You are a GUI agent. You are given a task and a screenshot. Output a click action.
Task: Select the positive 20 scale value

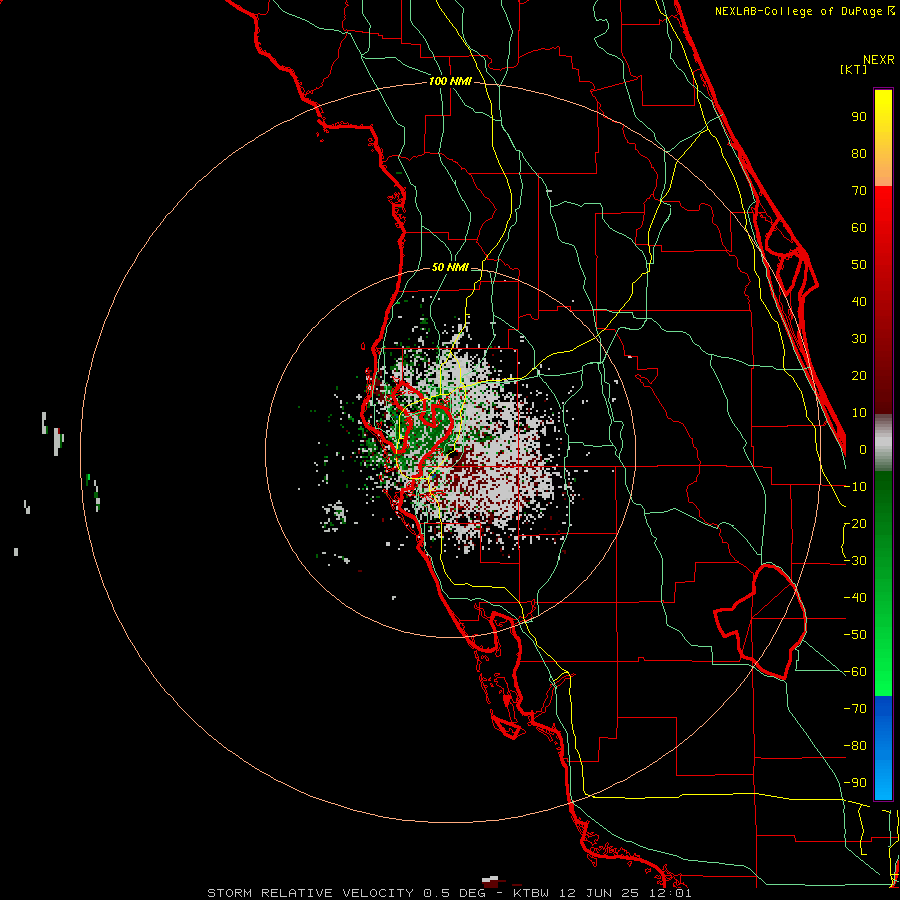859,375
